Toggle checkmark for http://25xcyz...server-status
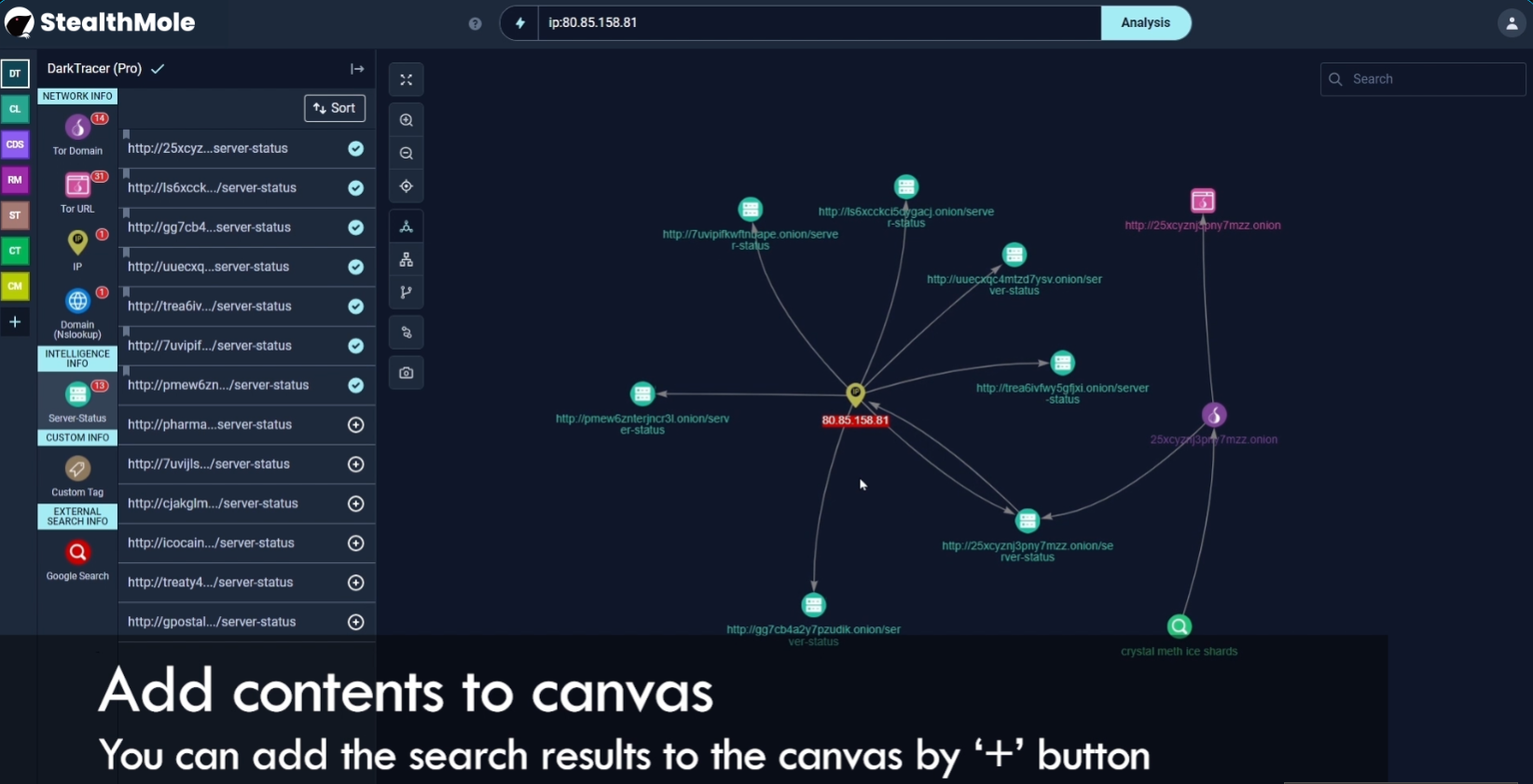This screenshot has width=1533, height=784. pyautogui.click(x=356, y=149)
